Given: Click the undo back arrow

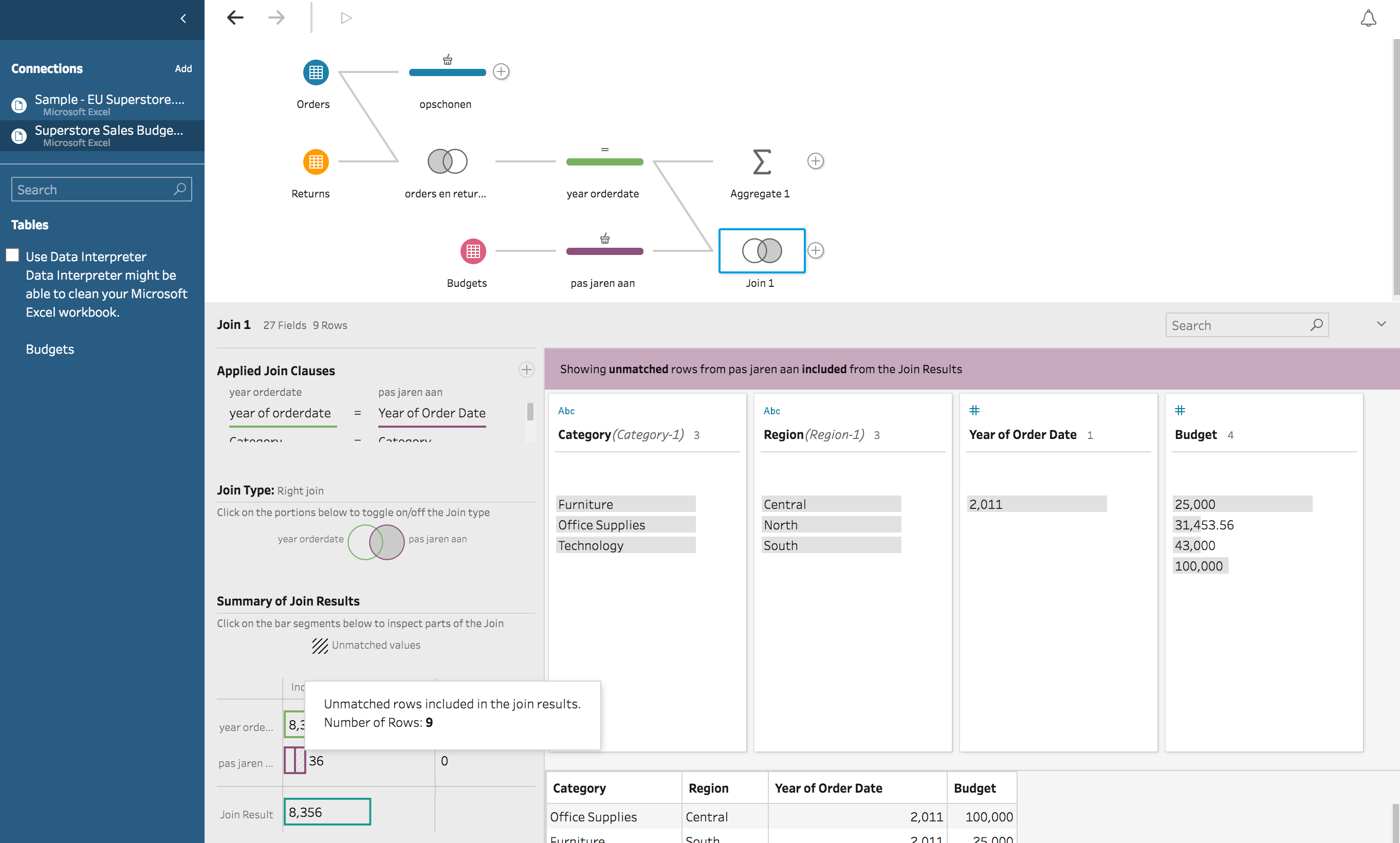Looking at the screenshot, I should click(235, 18).
